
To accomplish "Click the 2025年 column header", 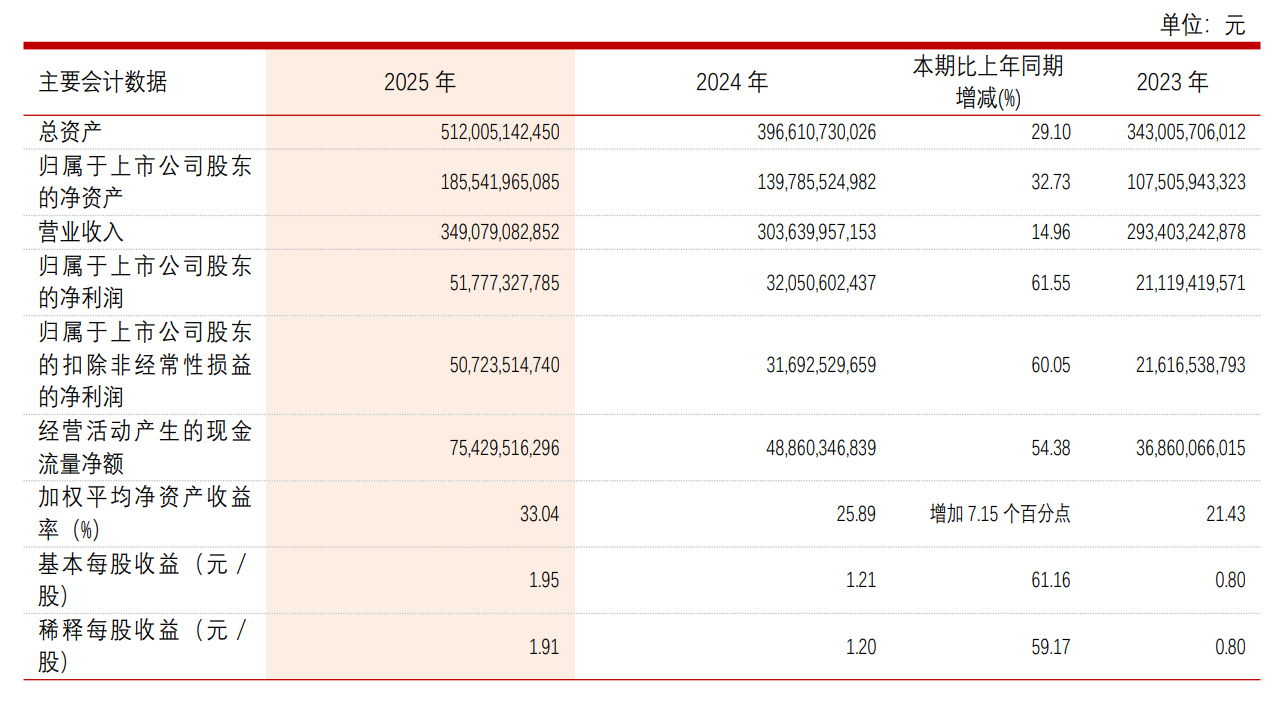I will point(419,83).
